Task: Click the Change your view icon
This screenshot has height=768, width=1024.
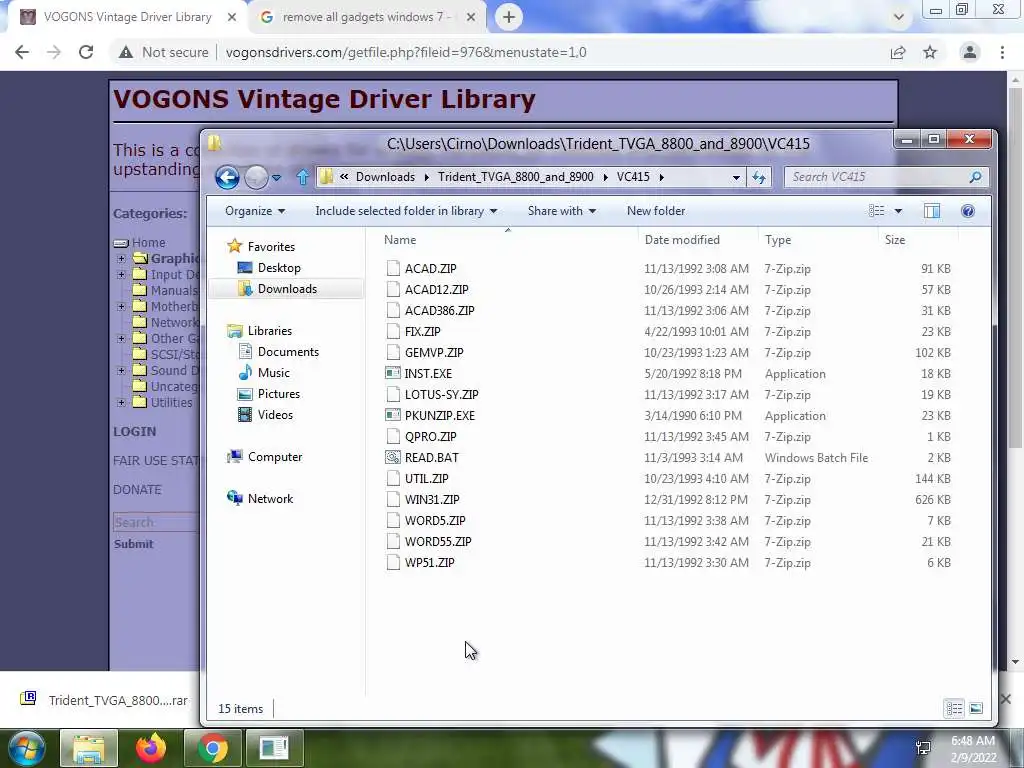Action: pos(876,211)
